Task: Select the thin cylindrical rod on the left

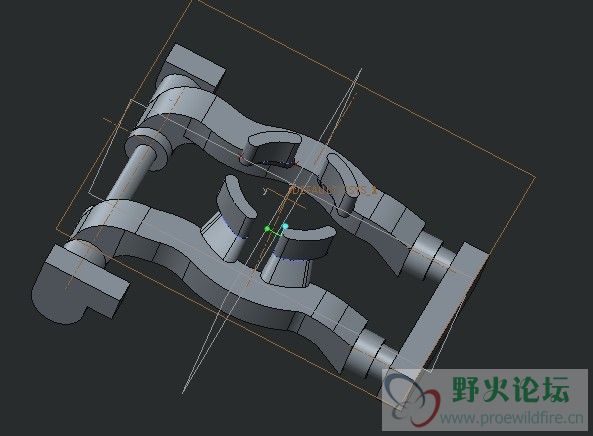Action: tap(129, 175)
